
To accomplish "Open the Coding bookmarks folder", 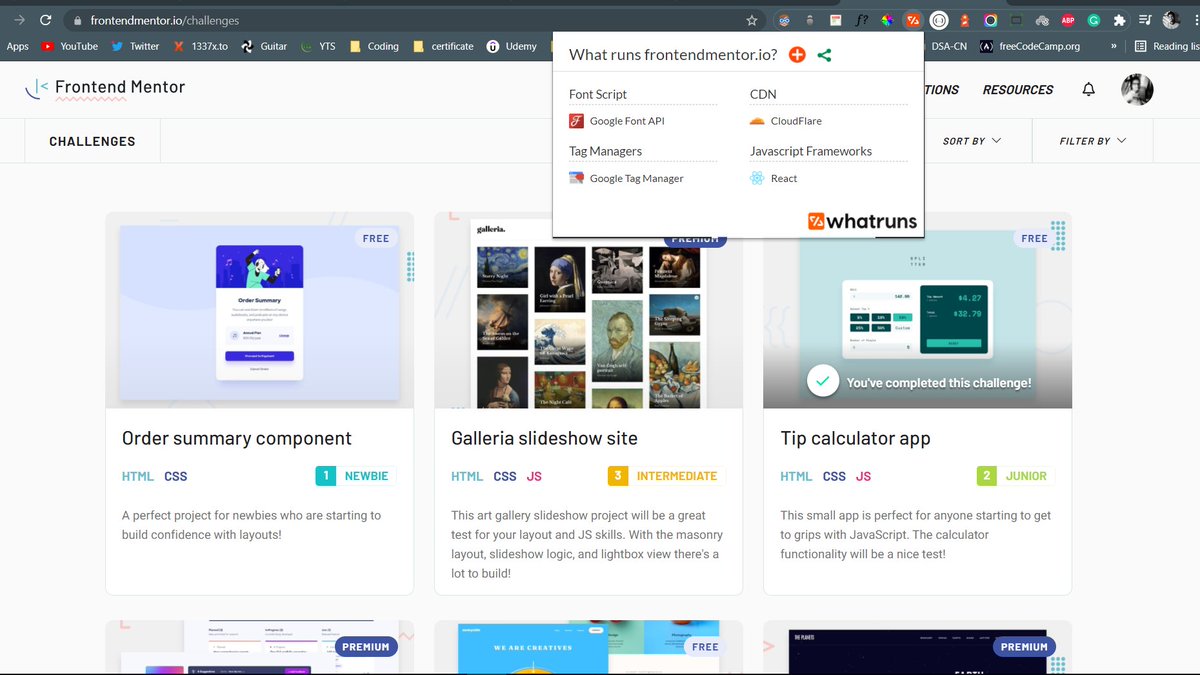I will coord(374,46).
